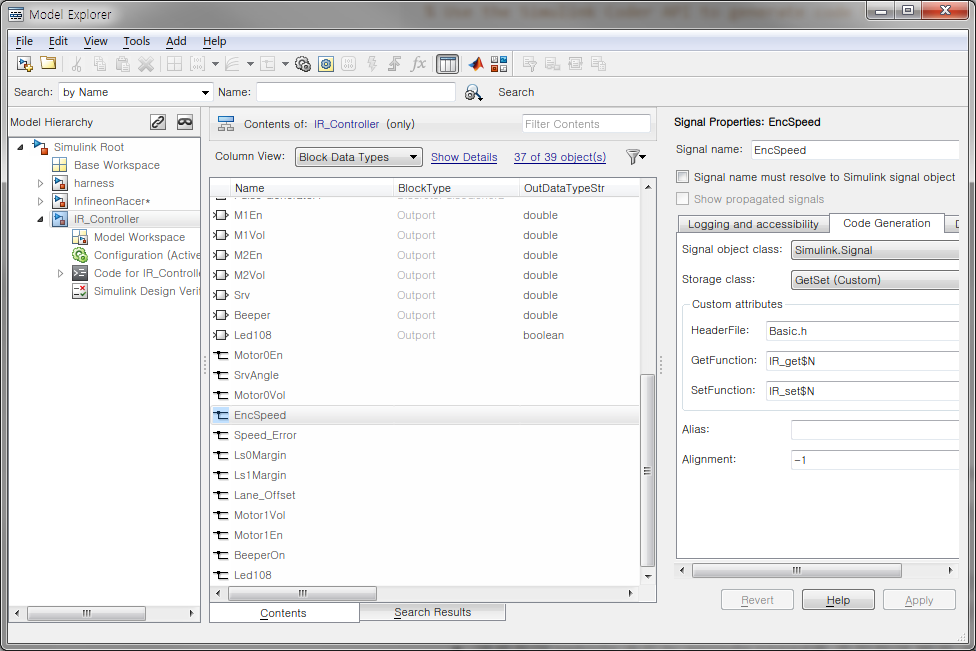This screenshot has height=651, width=976.
Task: Click the '37 of 39 object(s)' link
Action: click(x=560, y=157)
